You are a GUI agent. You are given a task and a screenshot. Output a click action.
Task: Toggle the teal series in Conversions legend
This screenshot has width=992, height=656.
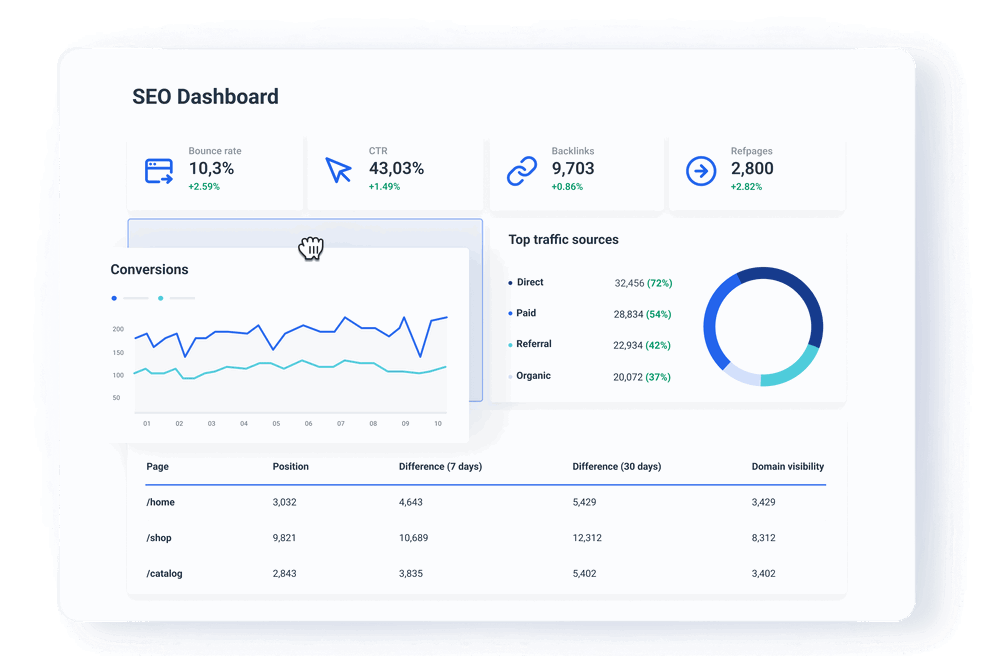click(x=162, y=298)
